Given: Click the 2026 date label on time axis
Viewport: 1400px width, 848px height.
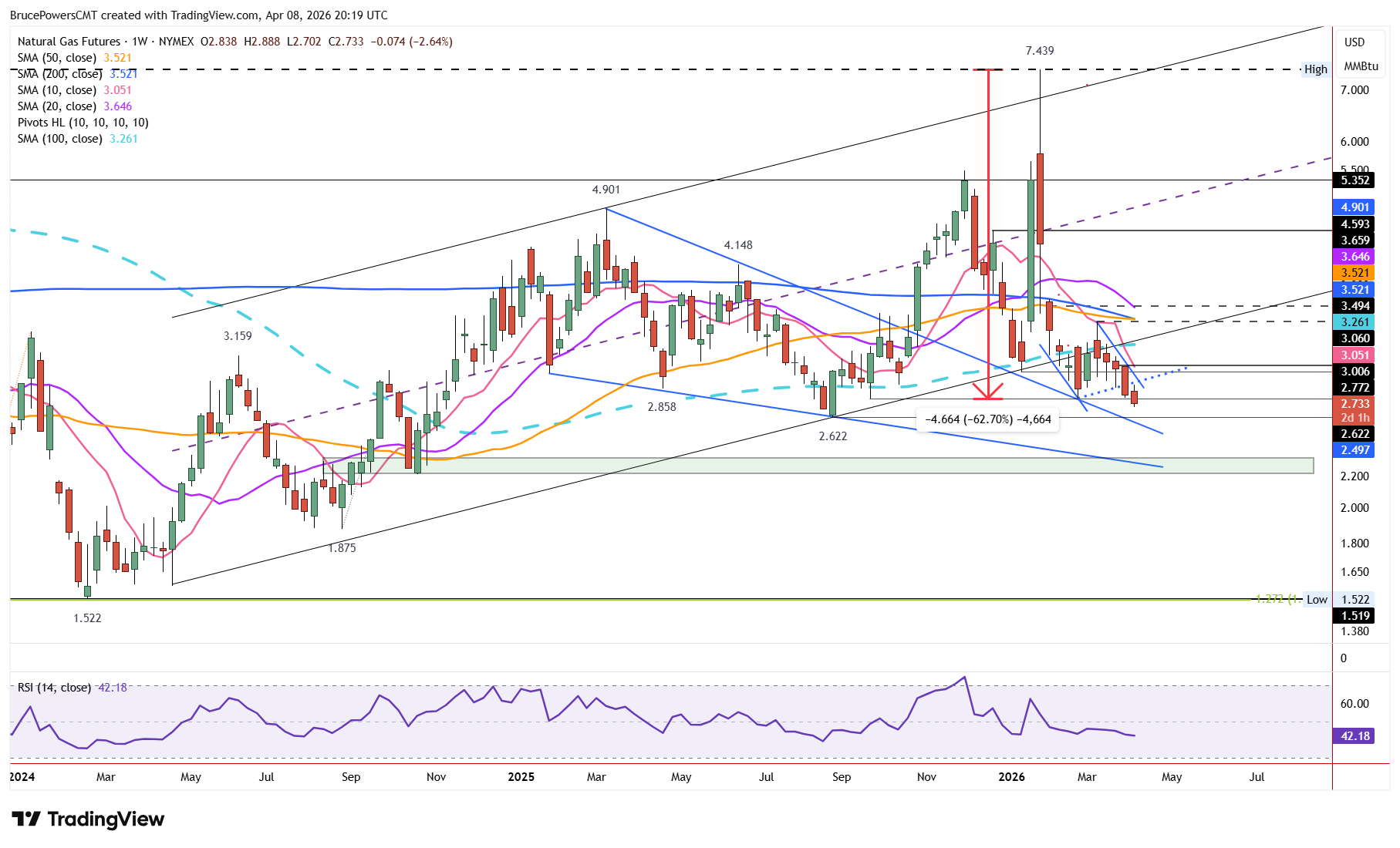Looking at the screenshot, I should coord(1011,777).
